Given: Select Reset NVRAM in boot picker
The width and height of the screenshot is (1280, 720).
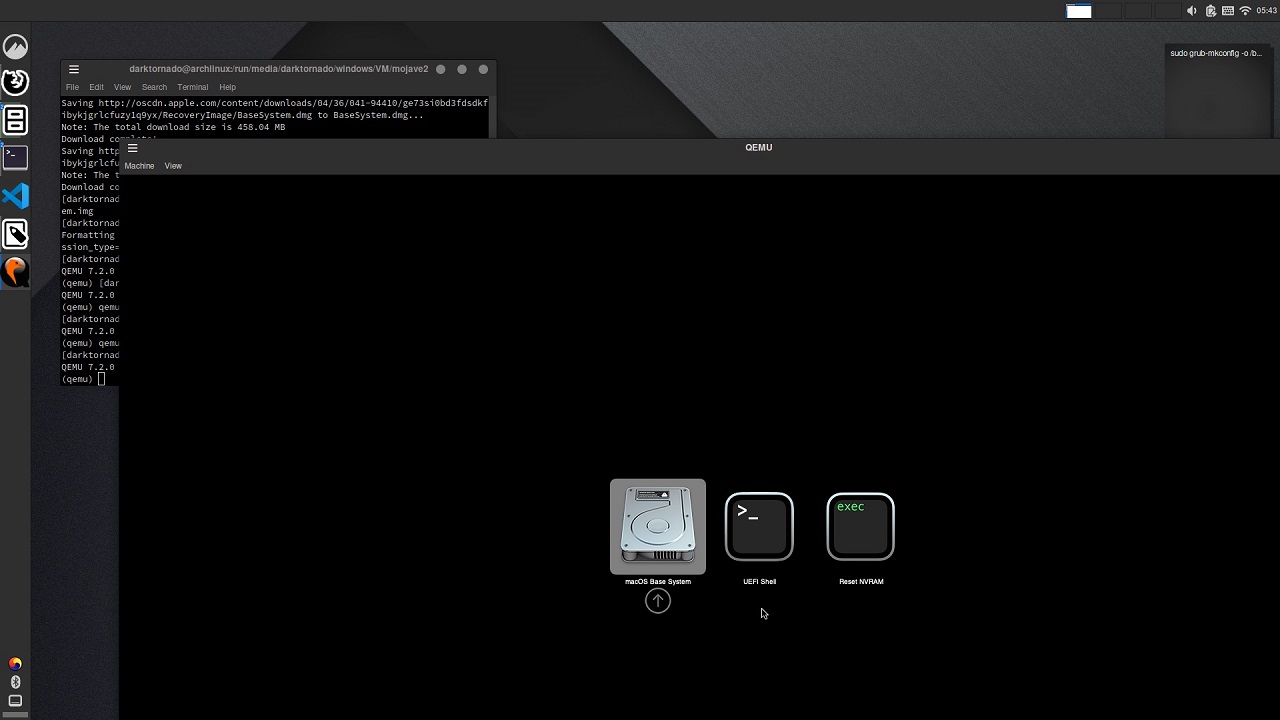Looking at the screenshot, I should [860, 527].
